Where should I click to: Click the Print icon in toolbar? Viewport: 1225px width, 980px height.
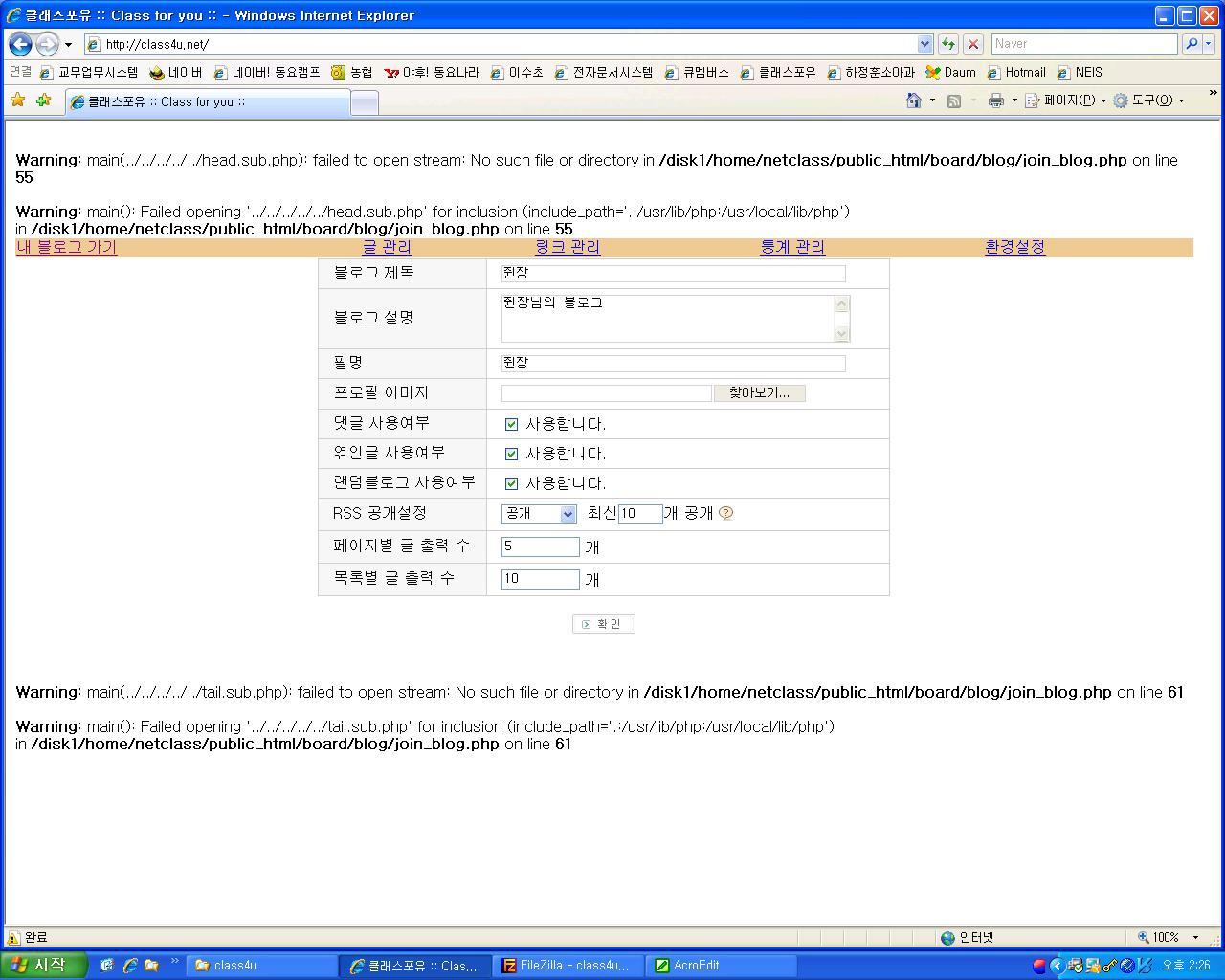coord(995,100)
